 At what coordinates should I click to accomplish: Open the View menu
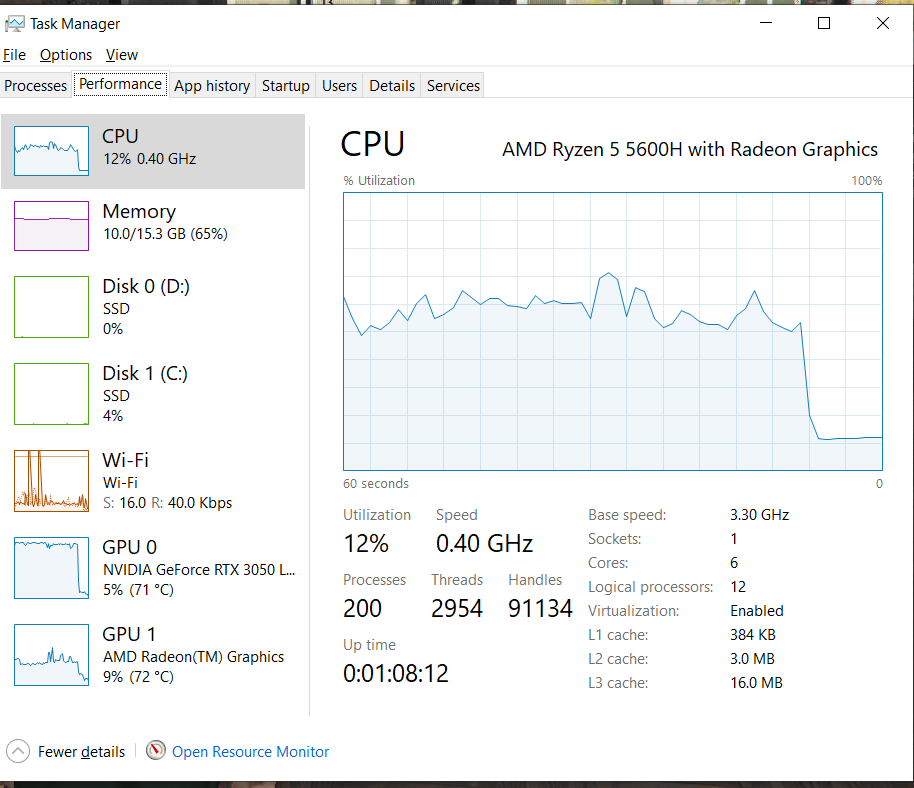tap(122, 55)
